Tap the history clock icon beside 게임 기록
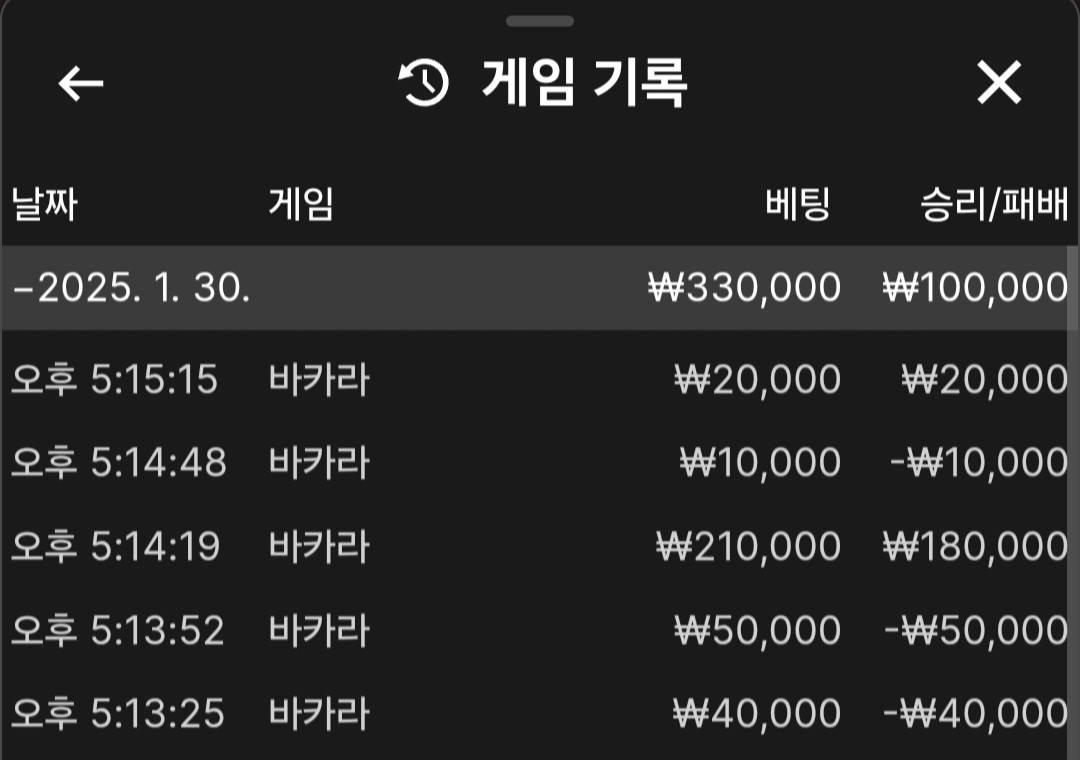The height and width of the screenshot is (760, 1080). [424, 83]
